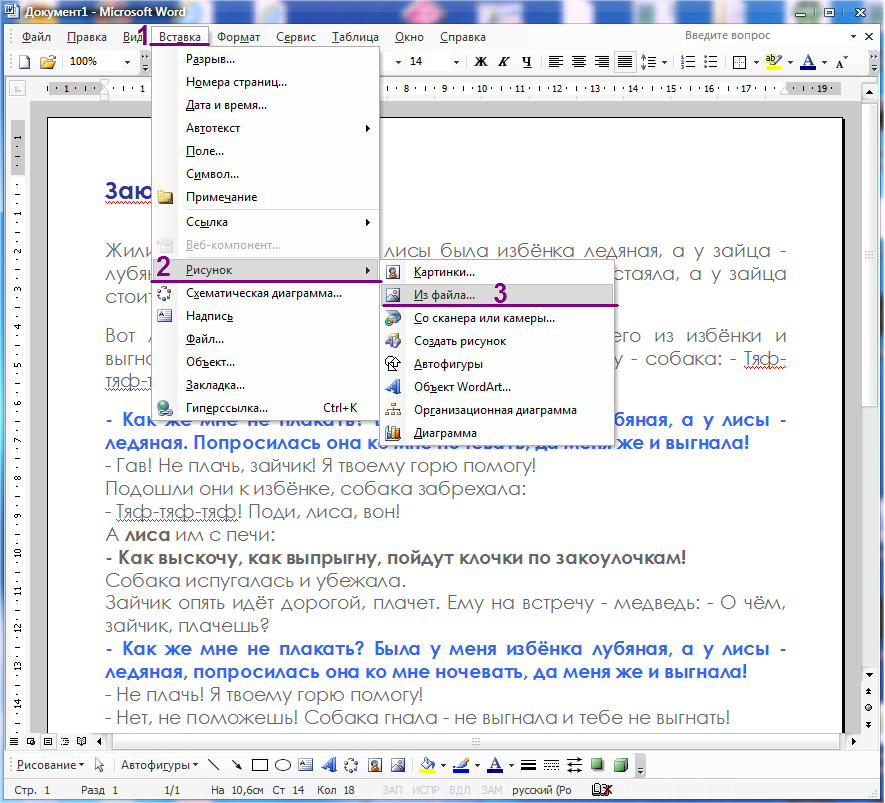The height and width of the screenshot is (803, 885).
Task: Open the zoom 100% dropdown
Action: point(128,62)
